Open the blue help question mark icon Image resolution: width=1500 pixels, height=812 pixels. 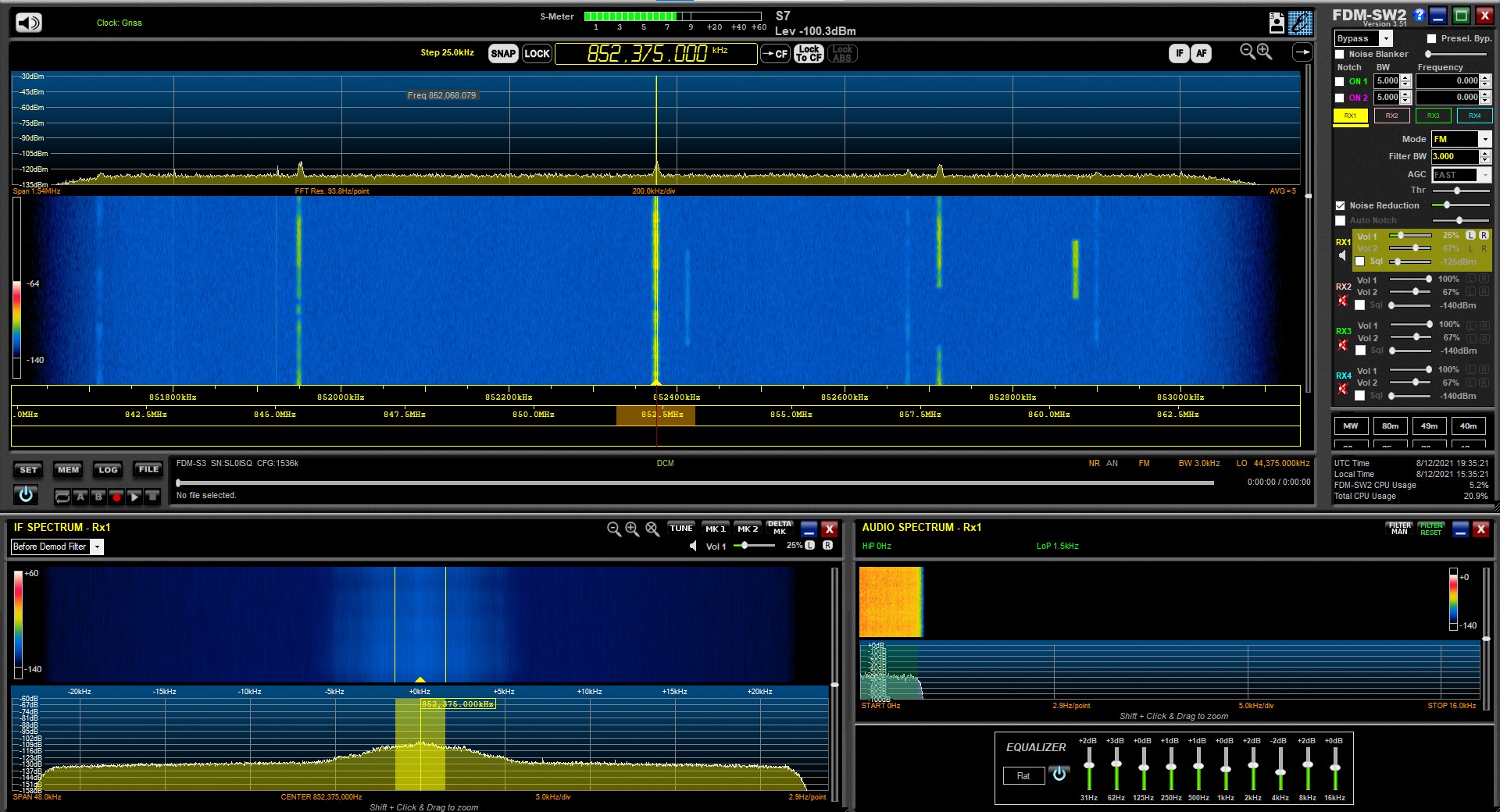click(x=1420, y=15)
